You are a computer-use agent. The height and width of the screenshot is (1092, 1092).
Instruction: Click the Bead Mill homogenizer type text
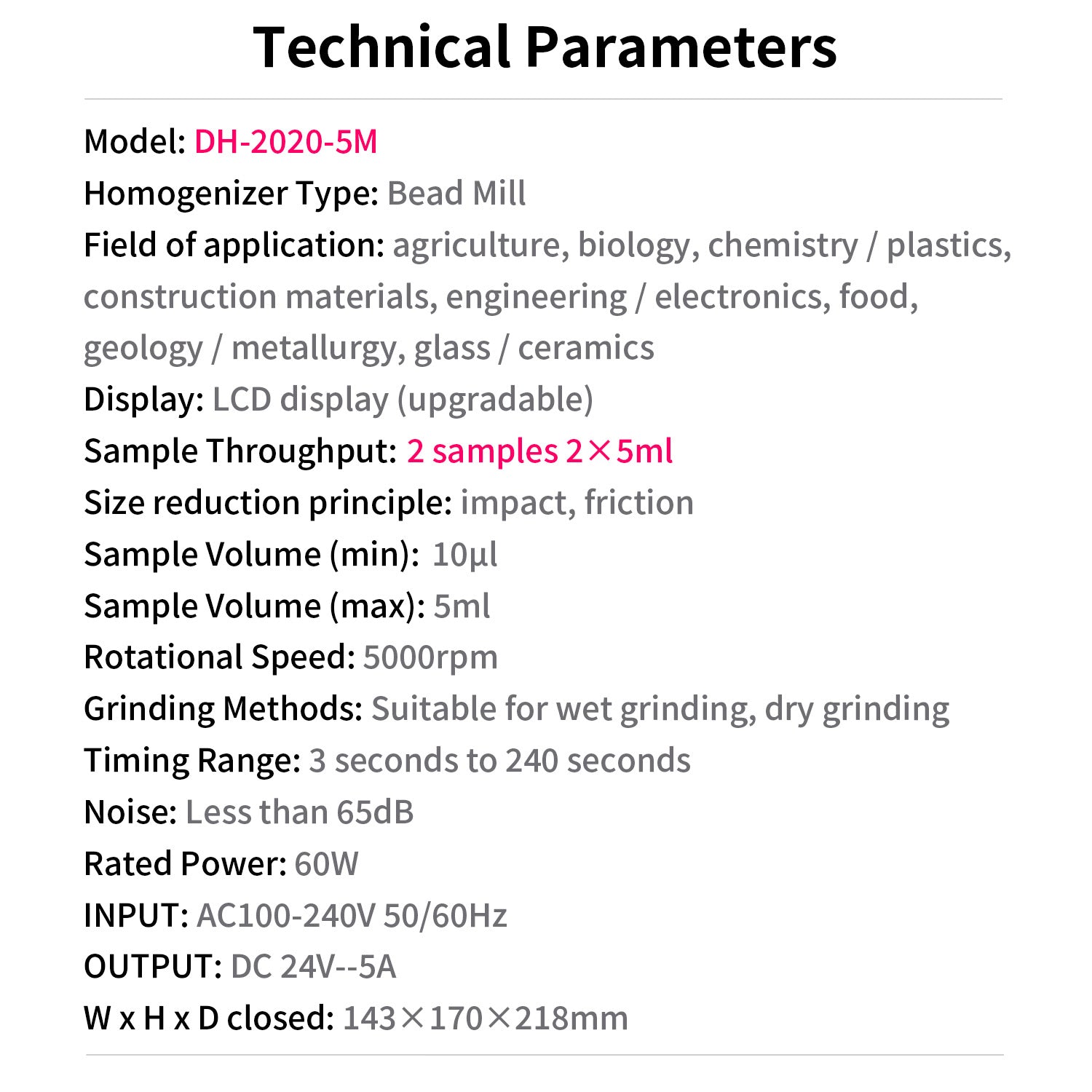(x=456, y=194)
